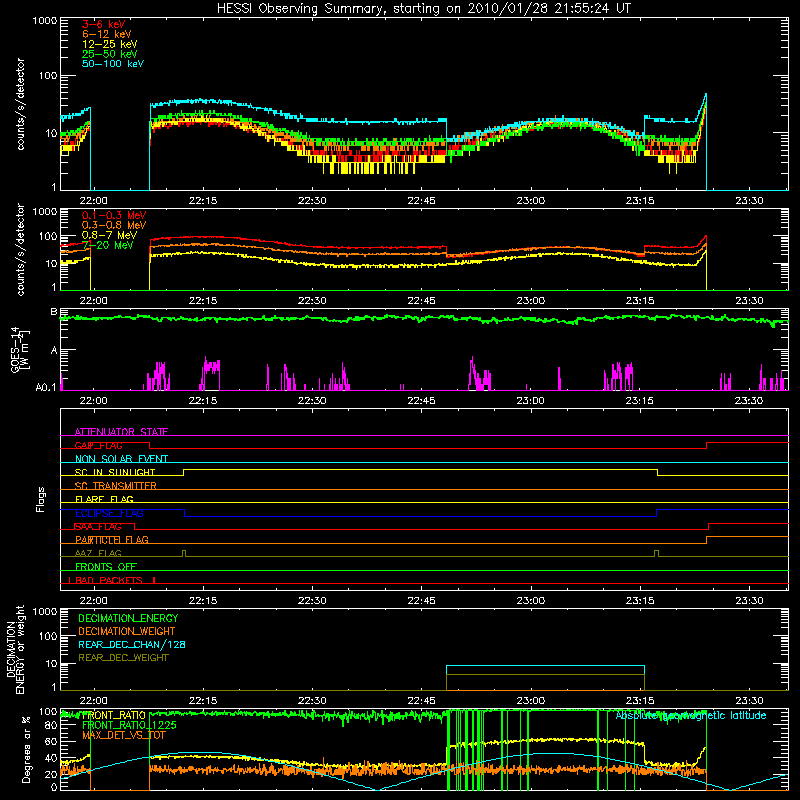The image size is (800, 800).
Task: Click the 22:45 tick under the Flags panel
Action: 421,601
